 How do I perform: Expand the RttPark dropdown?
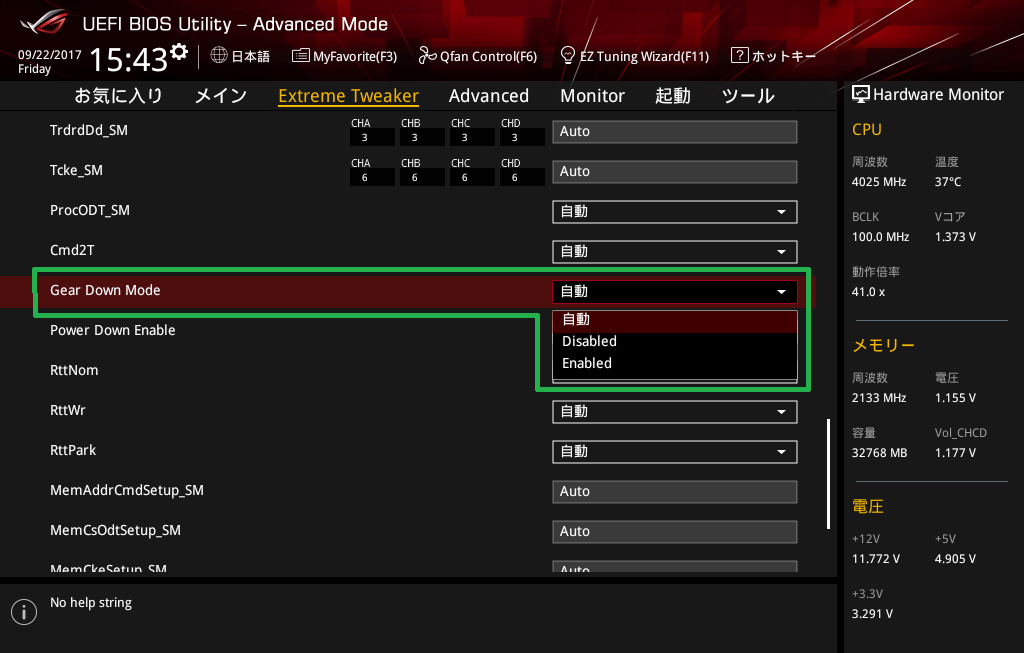tap(675, 452)
